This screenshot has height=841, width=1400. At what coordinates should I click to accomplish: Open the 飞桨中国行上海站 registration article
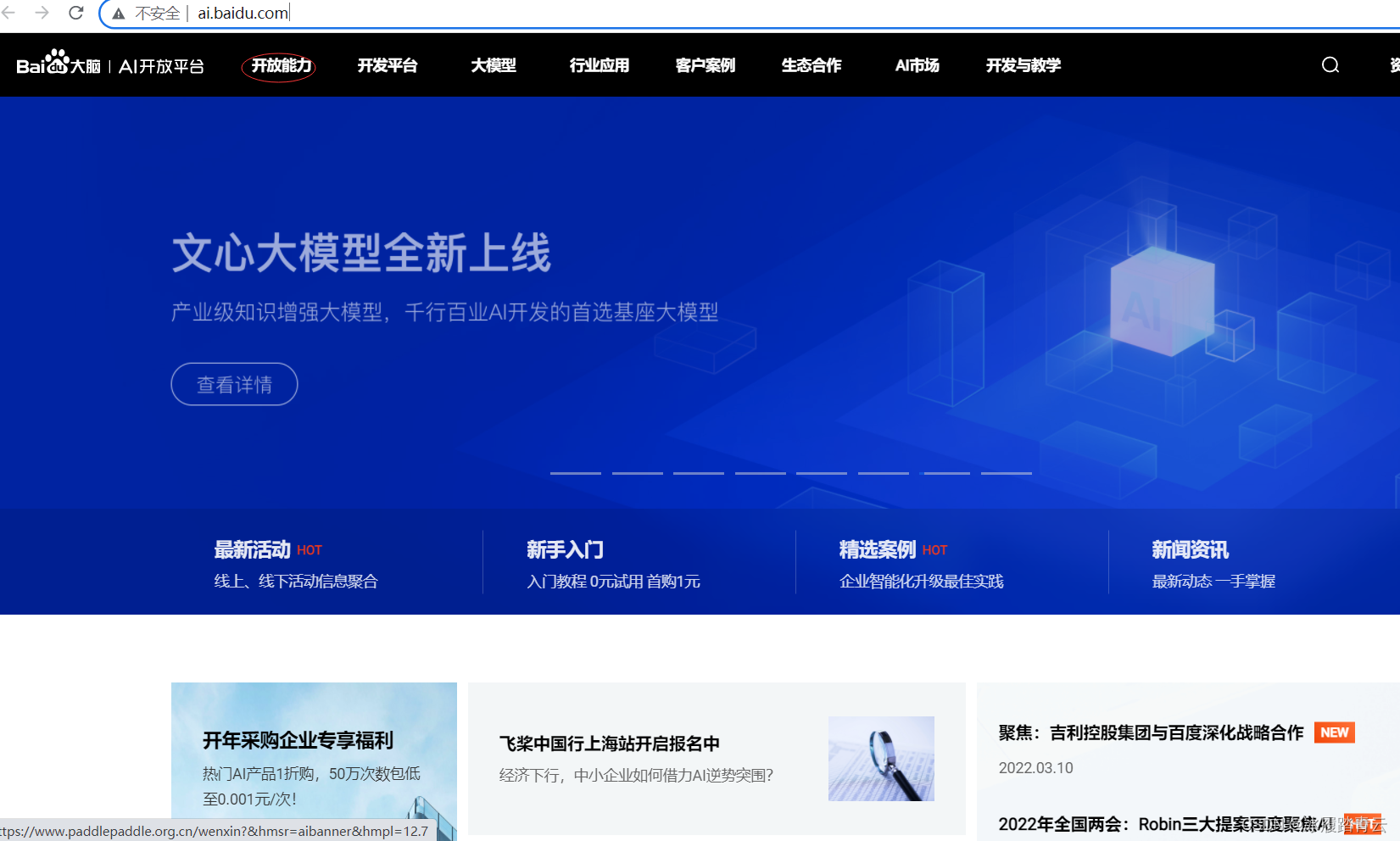pyautogui.click(x=608, y=744)
